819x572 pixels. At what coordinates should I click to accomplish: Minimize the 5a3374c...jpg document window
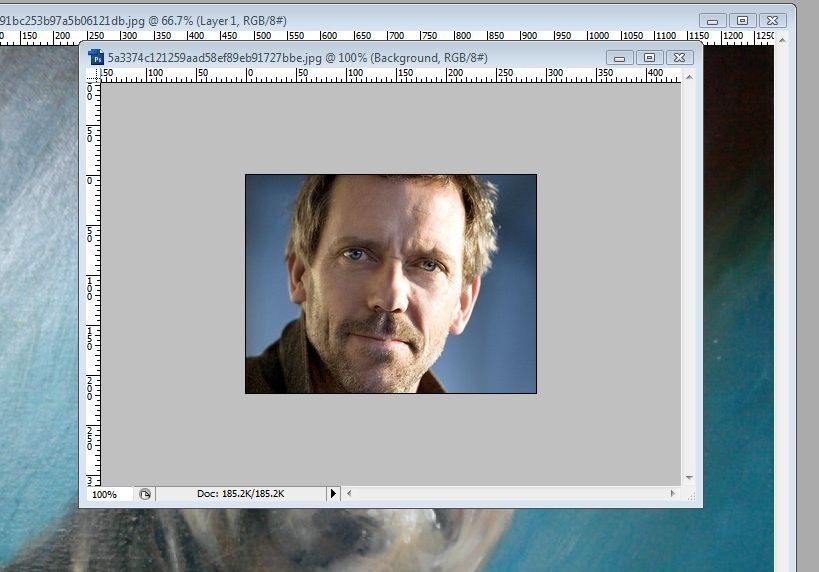pos(619,57)
